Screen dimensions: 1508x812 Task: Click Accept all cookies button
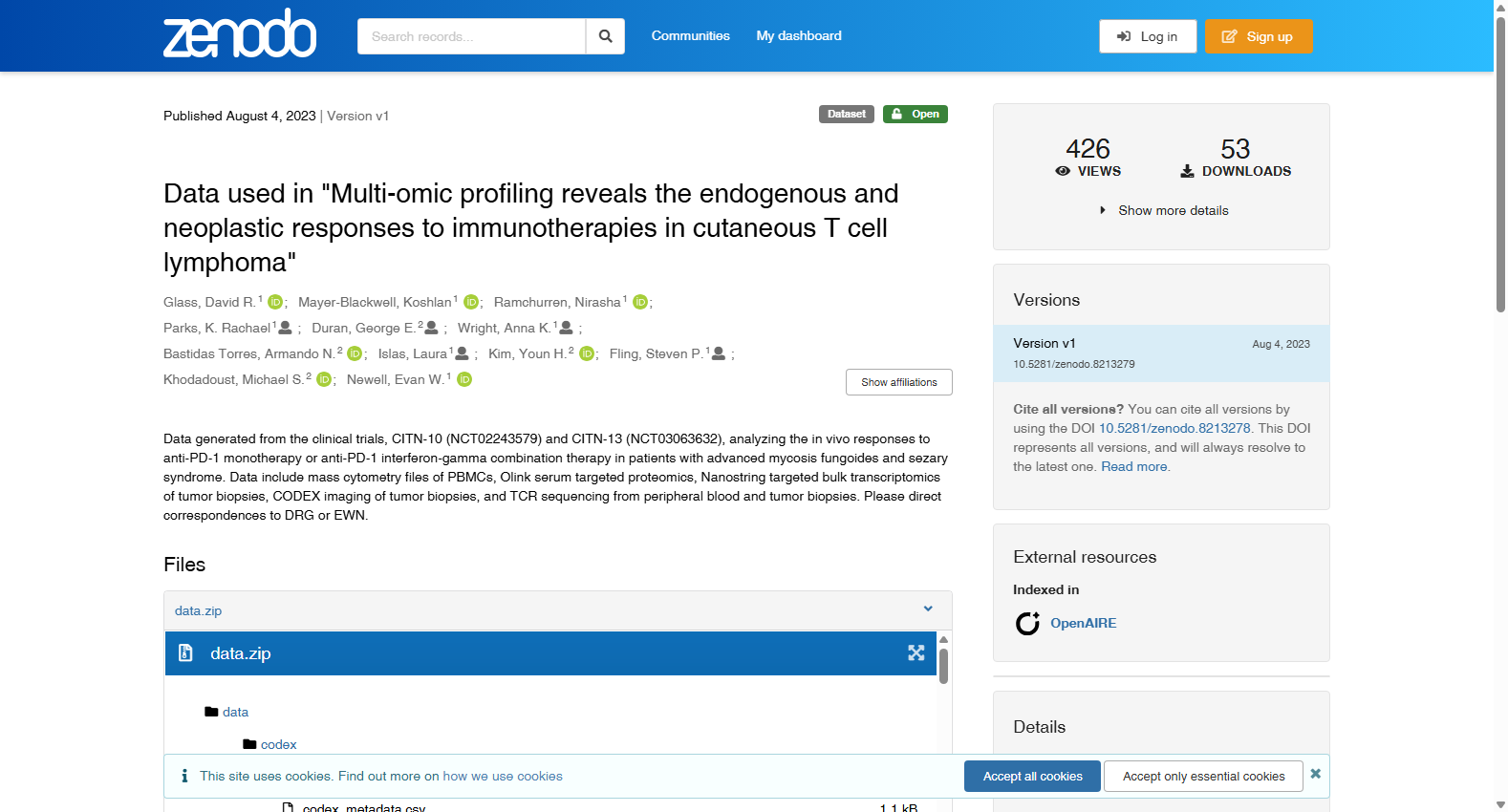tap(1032, 776)
